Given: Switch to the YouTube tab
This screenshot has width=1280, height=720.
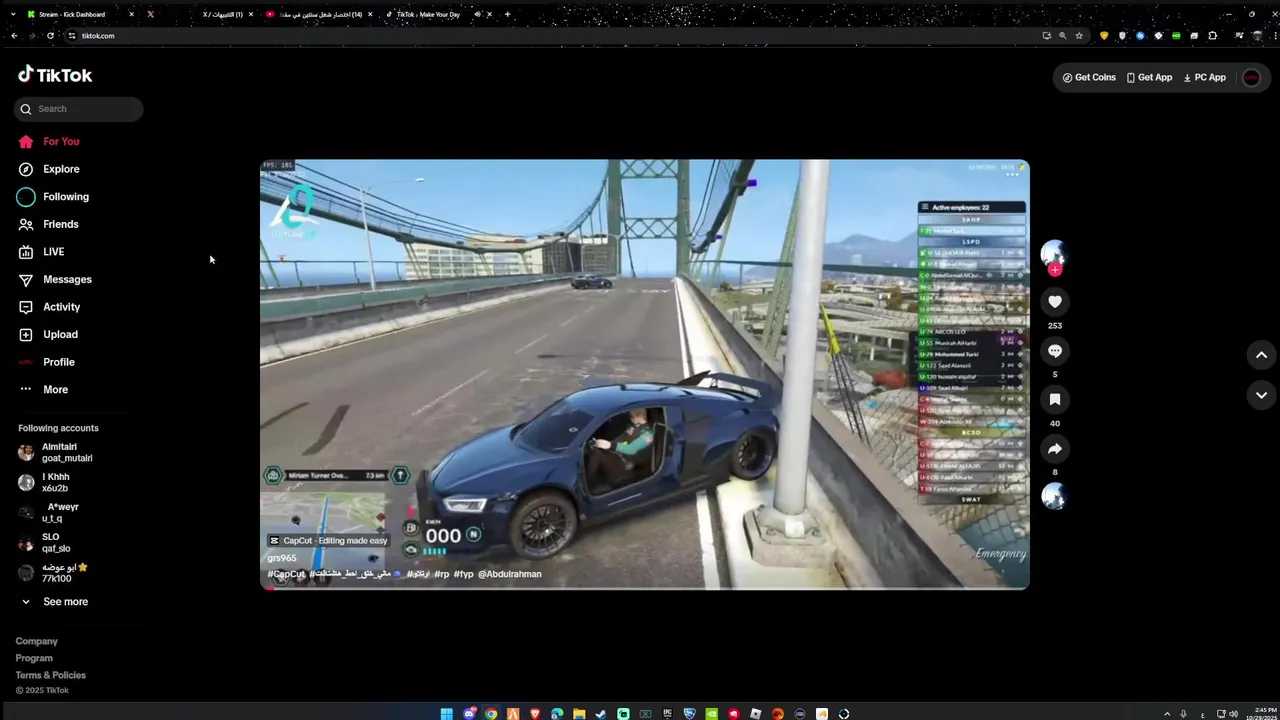Looking at the screenshot, I should point(320,14).
